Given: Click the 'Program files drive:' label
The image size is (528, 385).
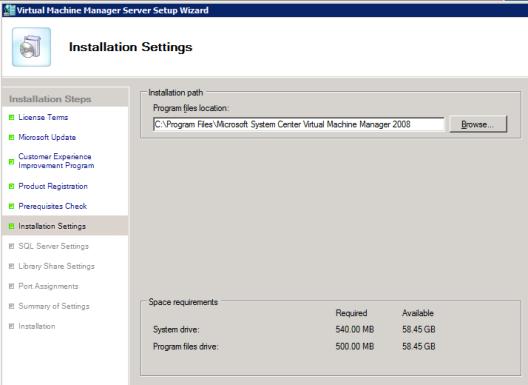Looking at the screenshot, I should pos(186,346).
